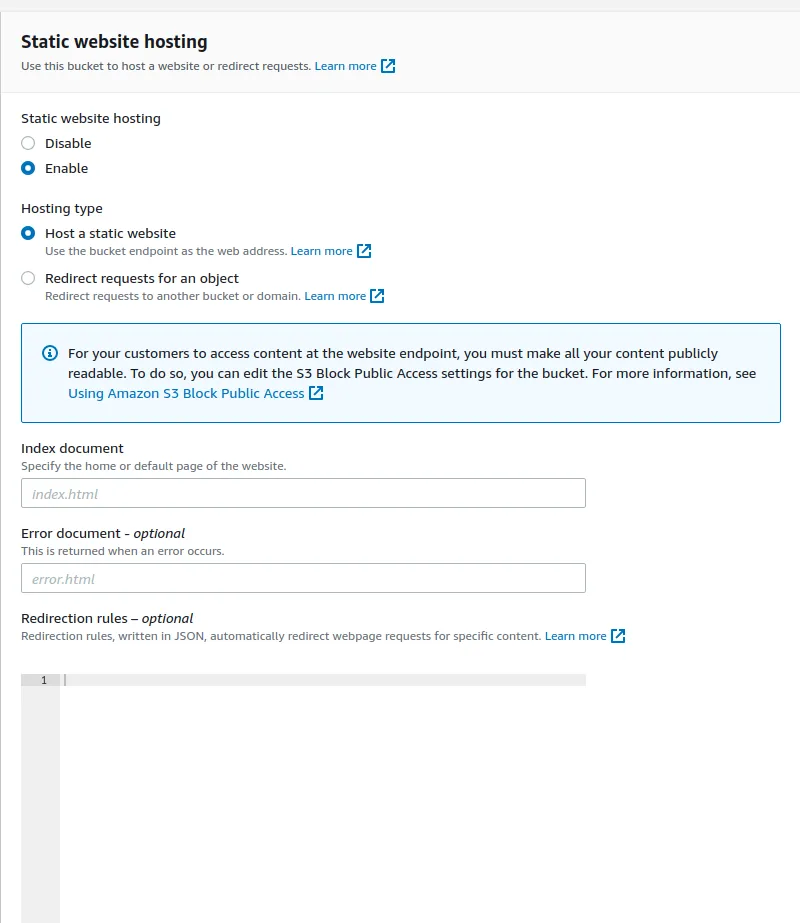800x923 pixels.
Task: Focus the Error document input field
Action: point(303,578)
